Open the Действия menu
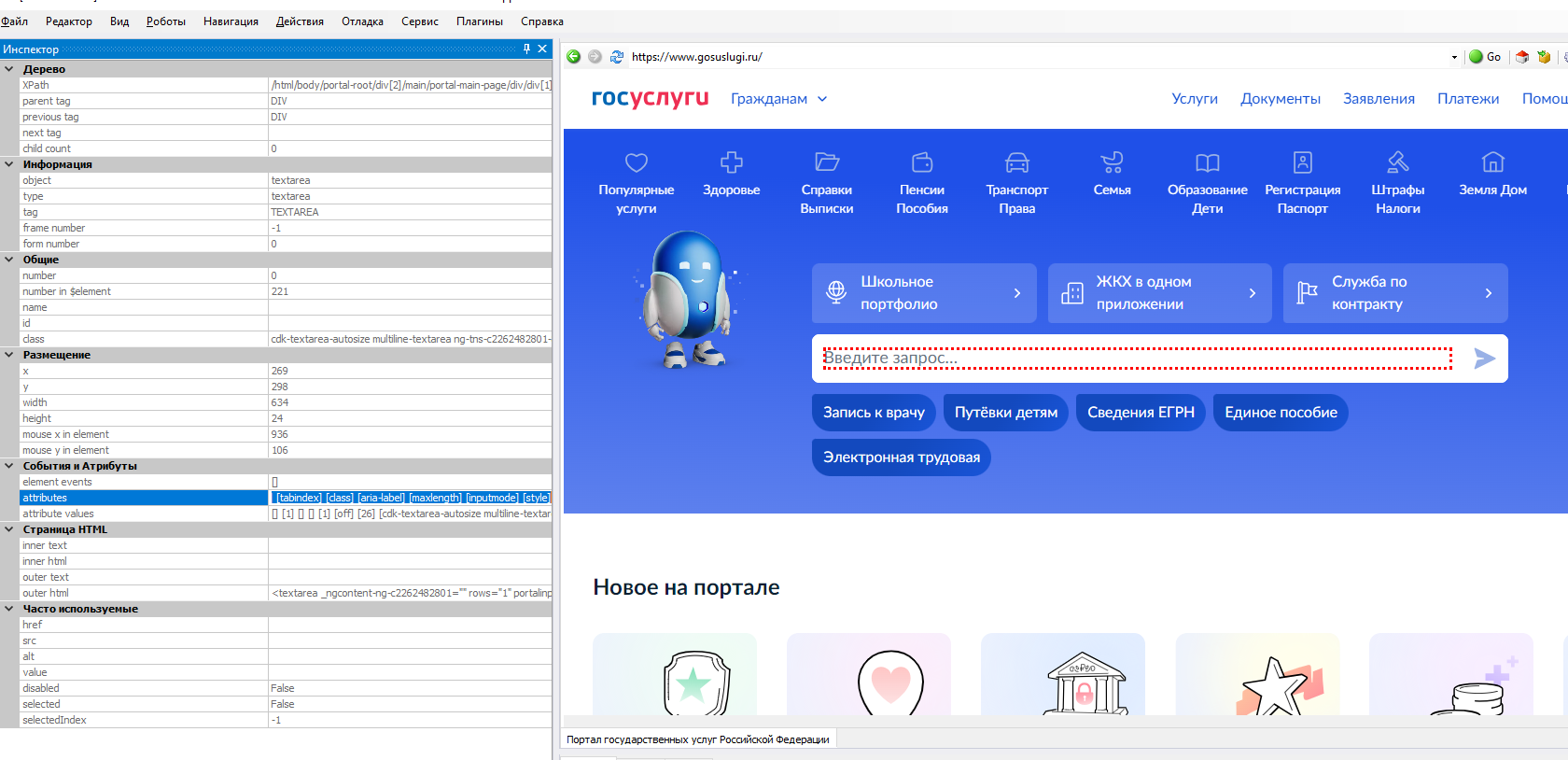The image size is (1568, 760). (300, 21)
